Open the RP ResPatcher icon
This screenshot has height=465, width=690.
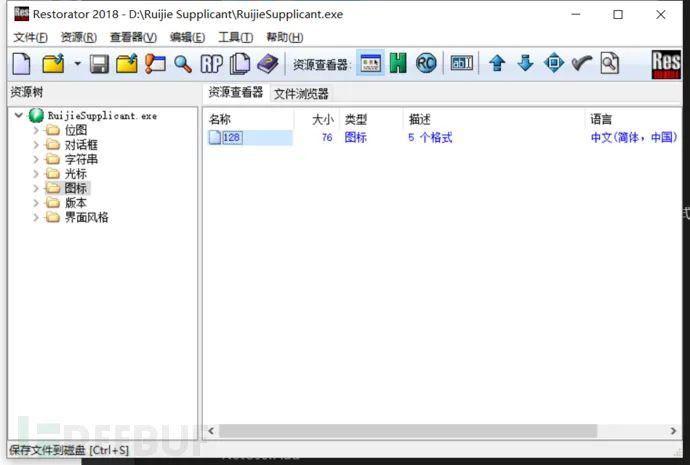tap(212, 64)
